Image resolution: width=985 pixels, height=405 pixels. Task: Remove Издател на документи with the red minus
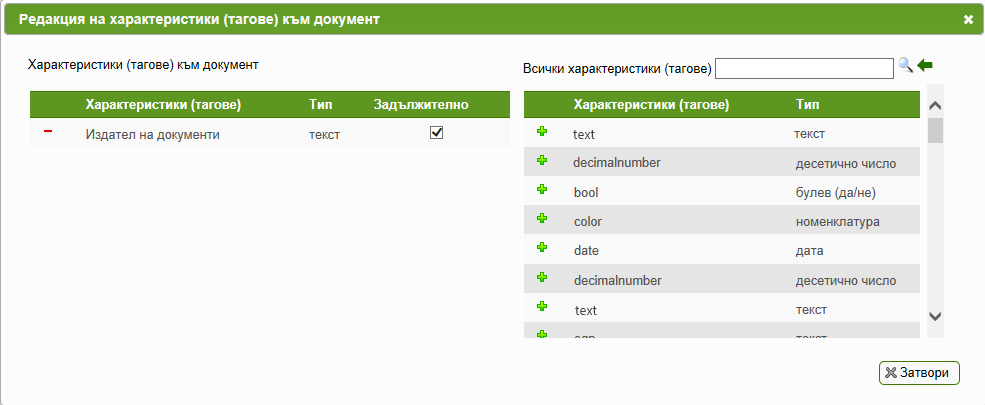pos(48,131)
